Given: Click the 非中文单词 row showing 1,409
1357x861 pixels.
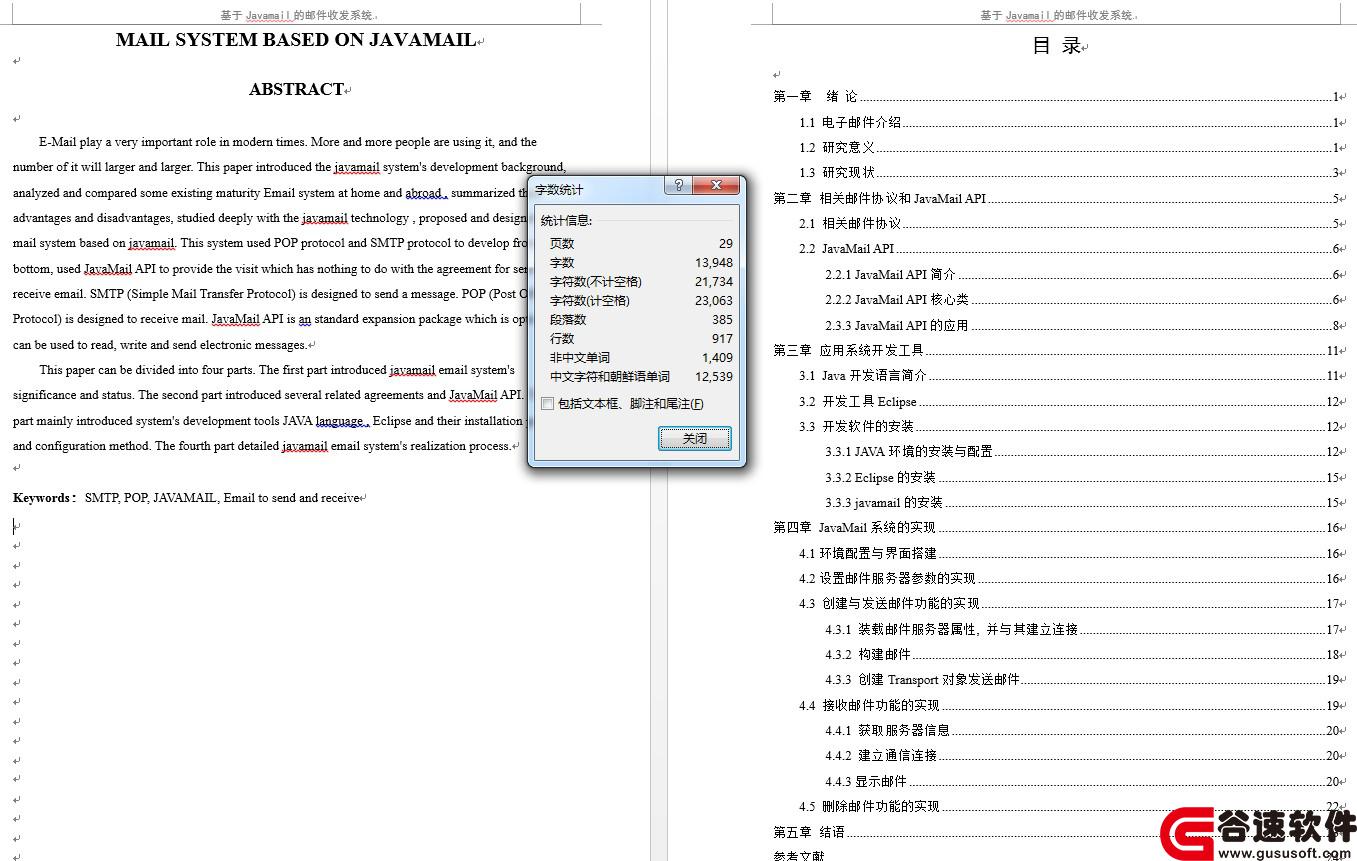Looking at the screenshot, I should [640, 357].
